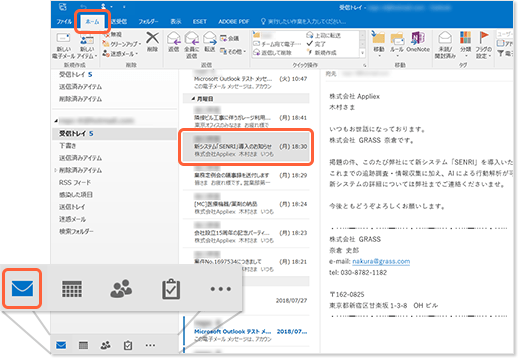This screenshot has height=360, width=518.
Task: Switch to the 送受信 tab
Action: (x=119, y=22)
